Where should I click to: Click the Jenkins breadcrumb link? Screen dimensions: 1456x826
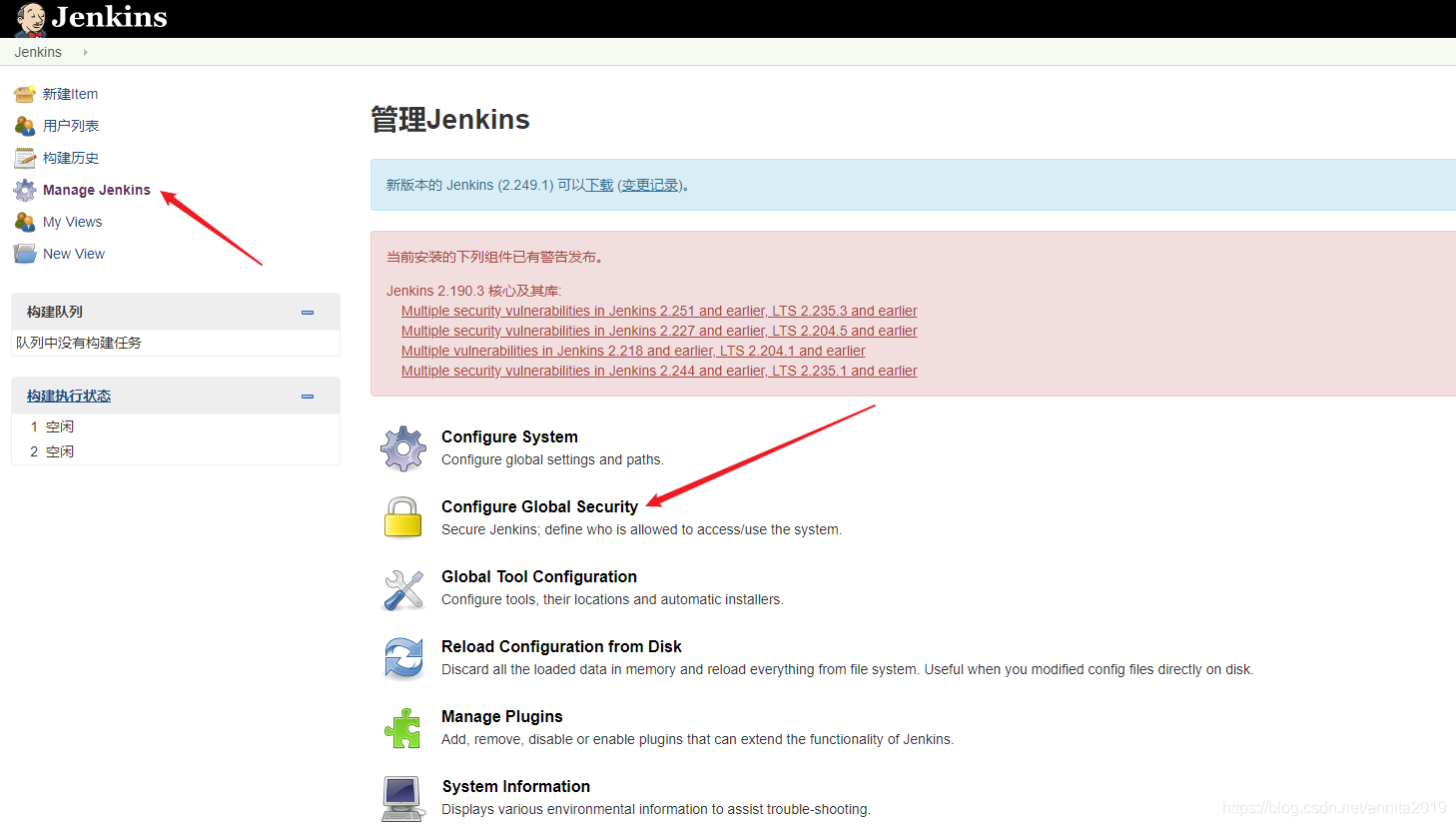pos(38,52)
